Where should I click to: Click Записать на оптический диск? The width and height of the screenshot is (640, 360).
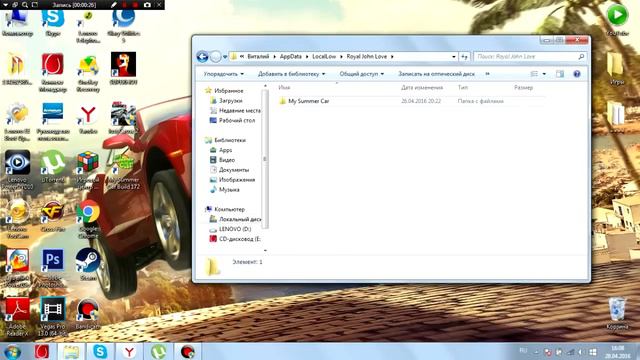click(436, 74)
